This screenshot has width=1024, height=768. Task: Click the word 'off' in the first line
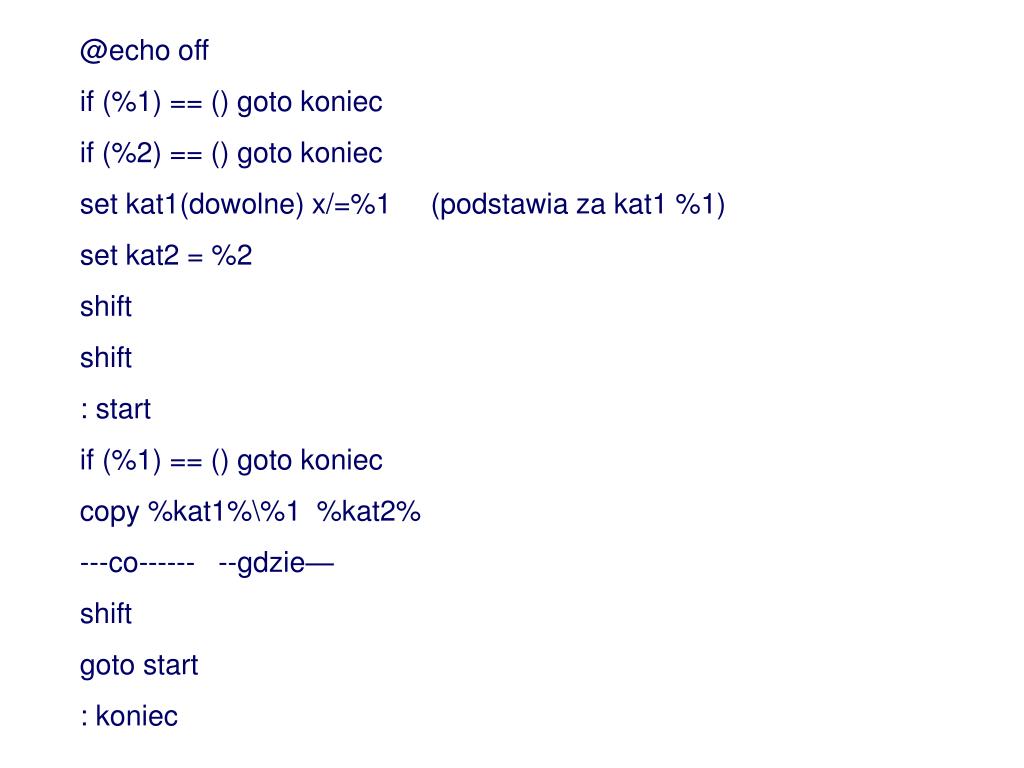(x=193, y=50)
